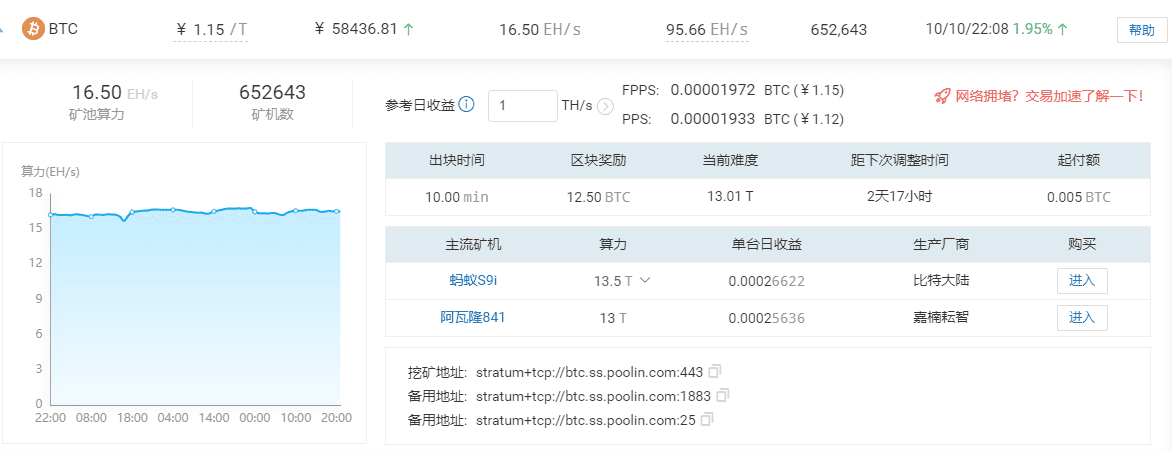Copy the port 443 mining address
The image size is (1172, 452).
coord(715,372)
